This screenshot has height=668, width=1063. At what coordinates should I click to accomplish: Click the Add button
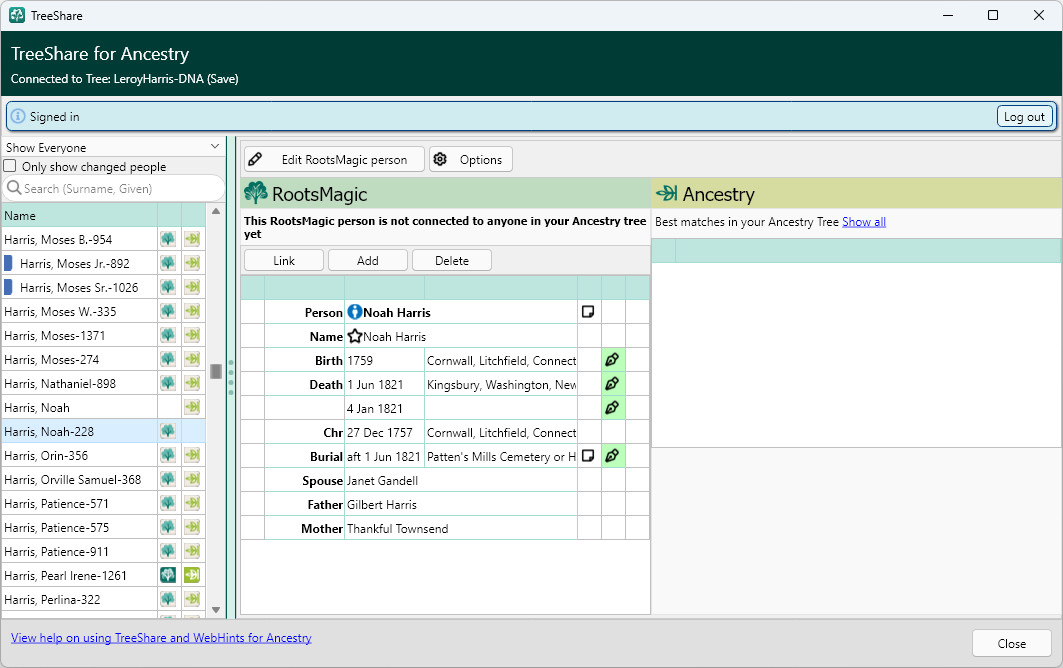(x=368, y=260)
